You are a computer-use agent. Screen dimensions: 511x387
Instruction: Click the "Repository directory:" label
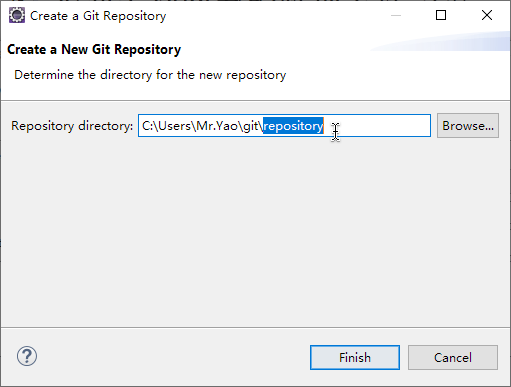pos(72,126)
